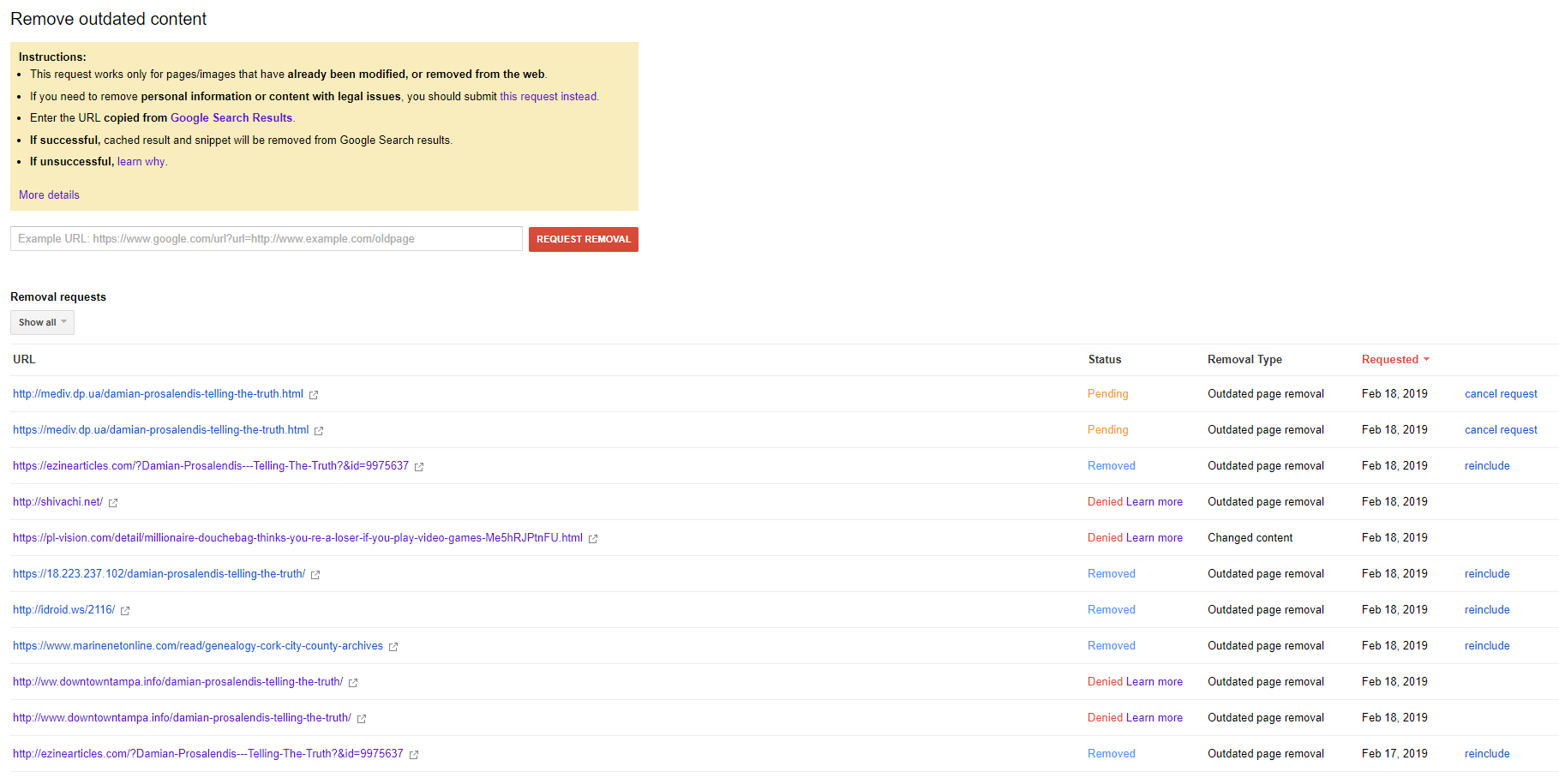Click the URL column header
The height and width of the screenshot is (784, 1559).
coord(24,360)
